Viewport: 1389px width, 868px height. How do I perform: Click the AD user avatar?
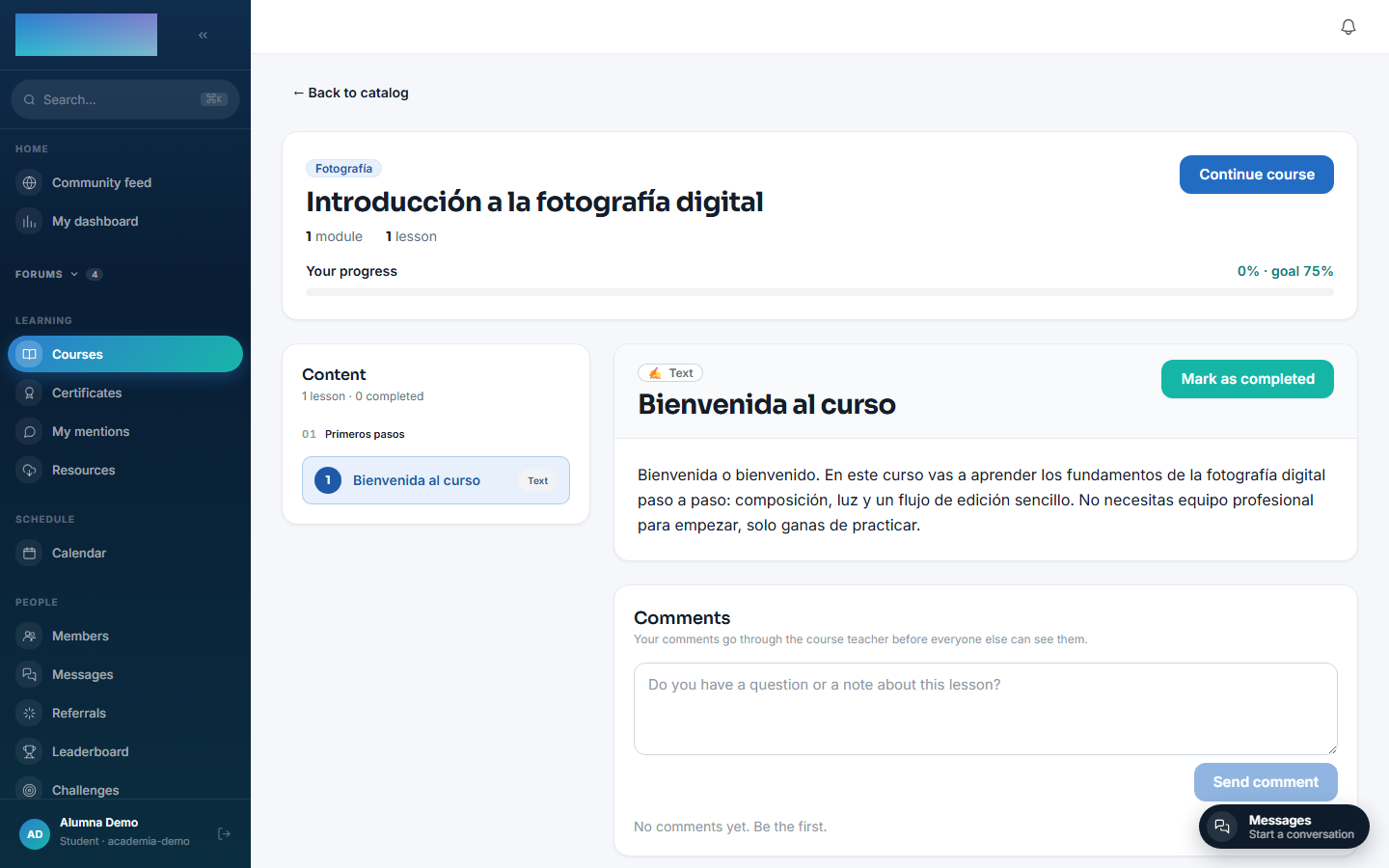(x=35, y=834)
